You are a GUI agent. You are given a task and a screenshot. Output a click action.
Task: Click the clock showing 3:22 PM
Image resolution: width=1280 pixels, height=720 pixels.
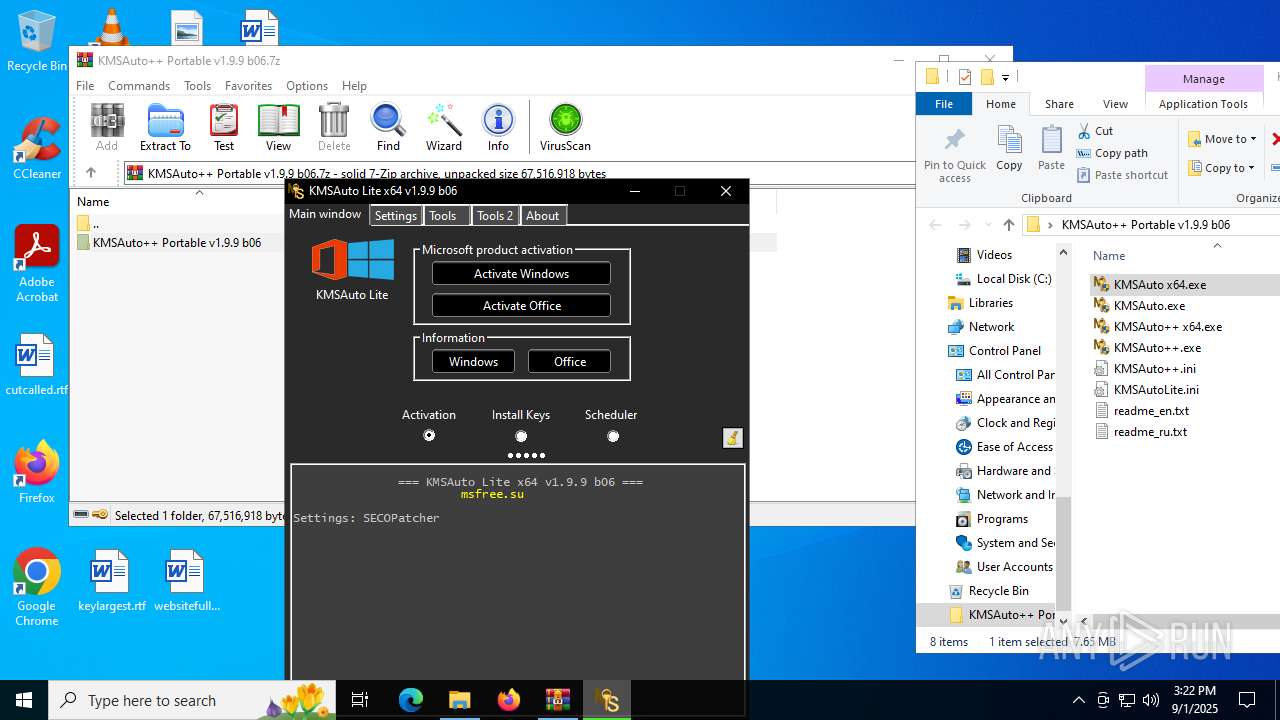tap(1194, 691)
